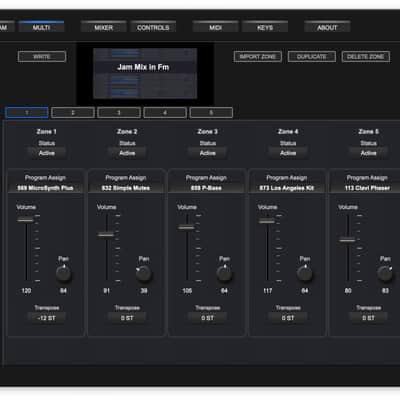Click Zone 4 volume fader handle
Viewport: 400px width, 400px height.
tap(267, 221)
